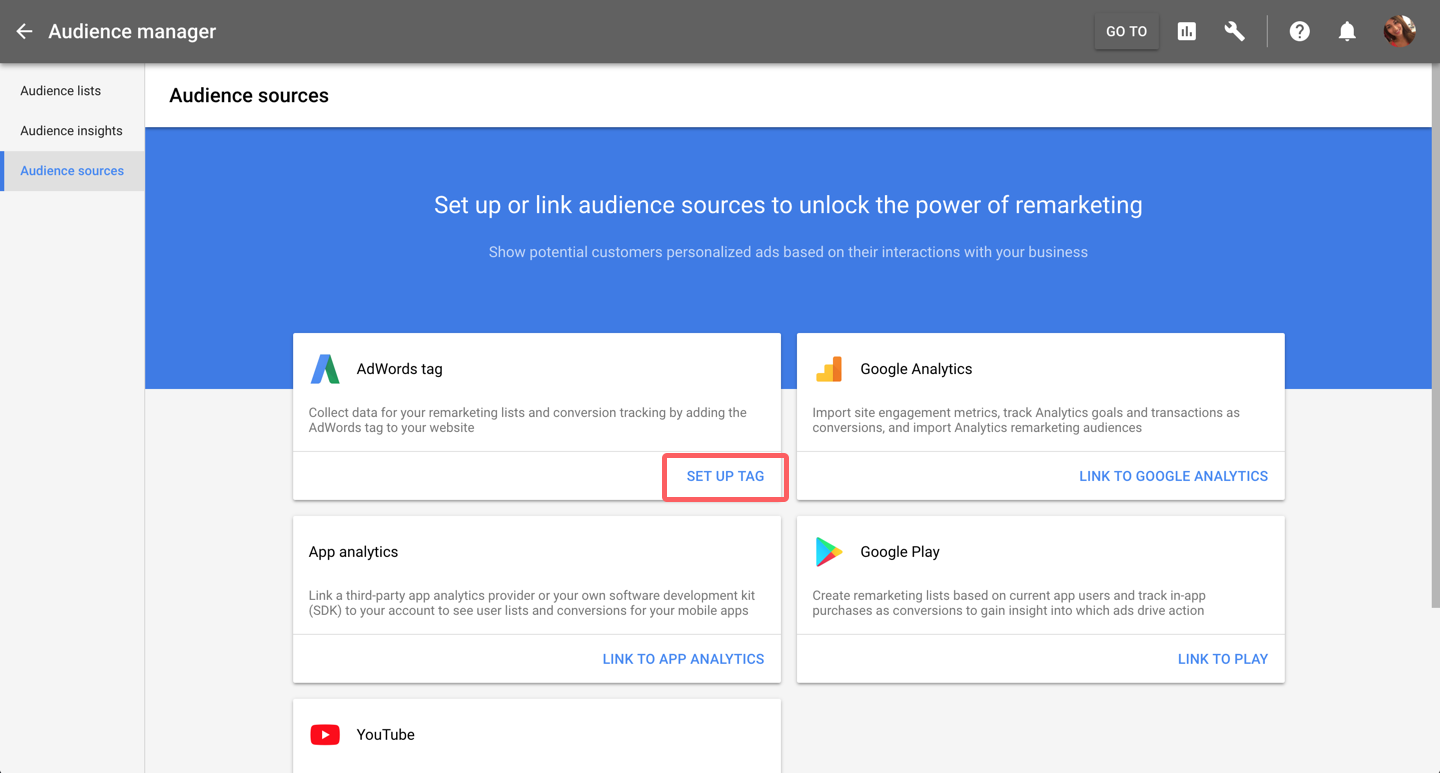The width and height of the screenshot is (1440, 773).
Task: Click LINK TO APP ANALYTICS
Action: pos(683,659)
